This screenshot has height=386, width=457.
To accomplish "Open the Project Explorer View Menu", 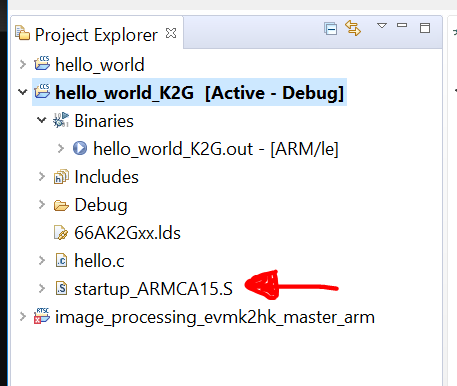I will click(x=382, y=25).
